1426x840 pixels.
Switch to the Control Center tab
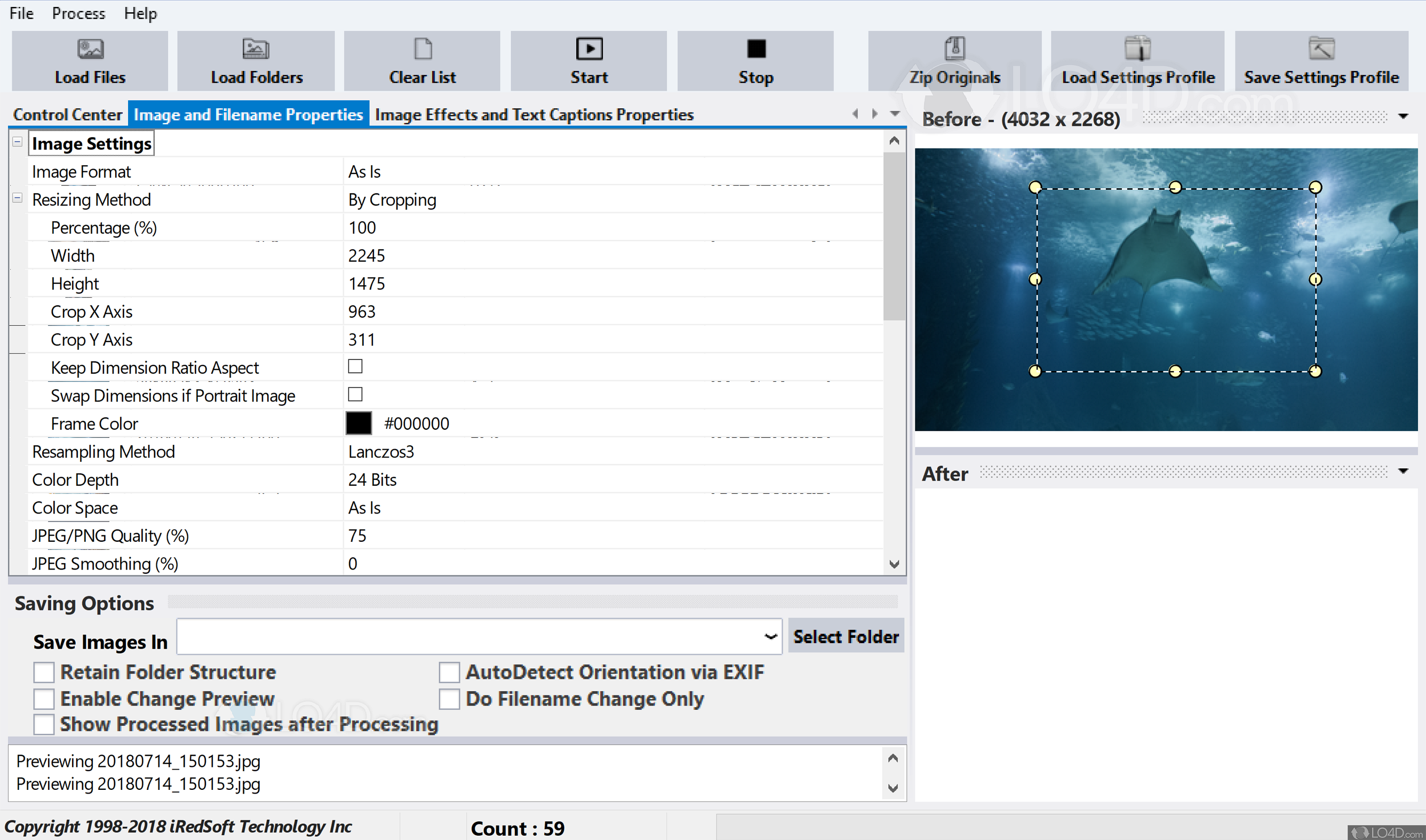67,114
